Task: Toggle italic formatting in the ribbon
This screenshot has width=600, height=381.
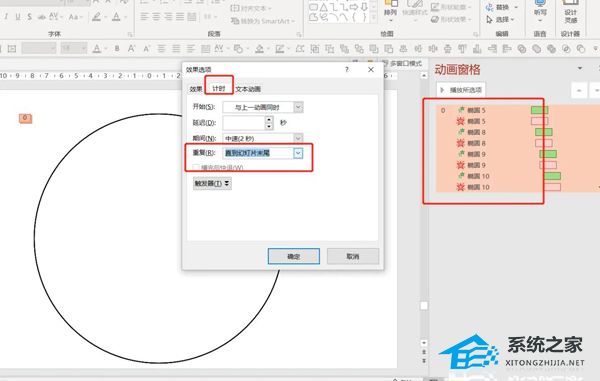Action: click(x=7, y=17)
